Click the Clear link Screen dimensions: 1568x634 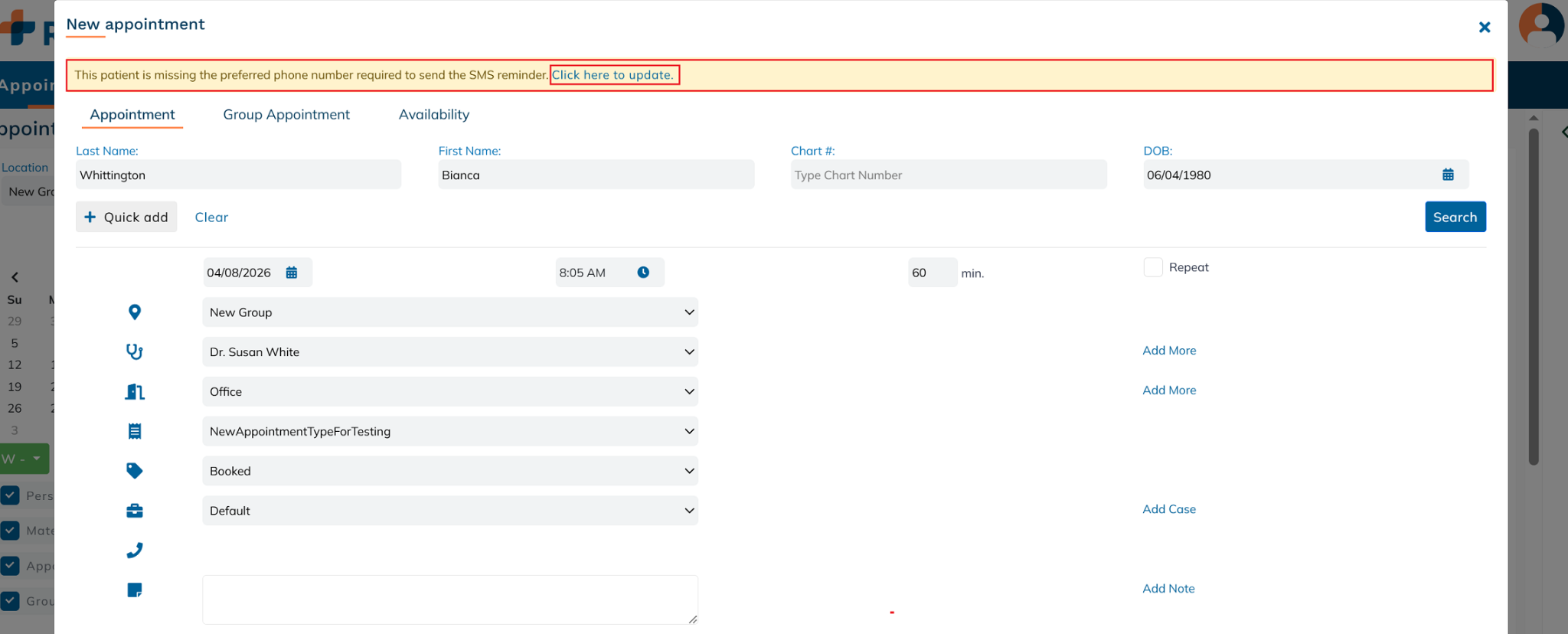tap(211, 217)
